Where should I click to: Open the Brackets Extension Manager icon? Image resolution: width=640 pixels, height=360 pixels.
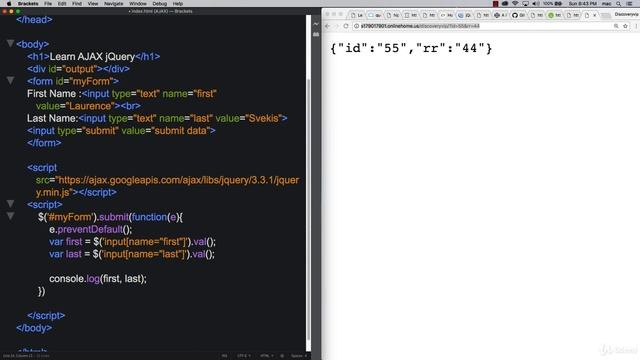pos(316,35)
